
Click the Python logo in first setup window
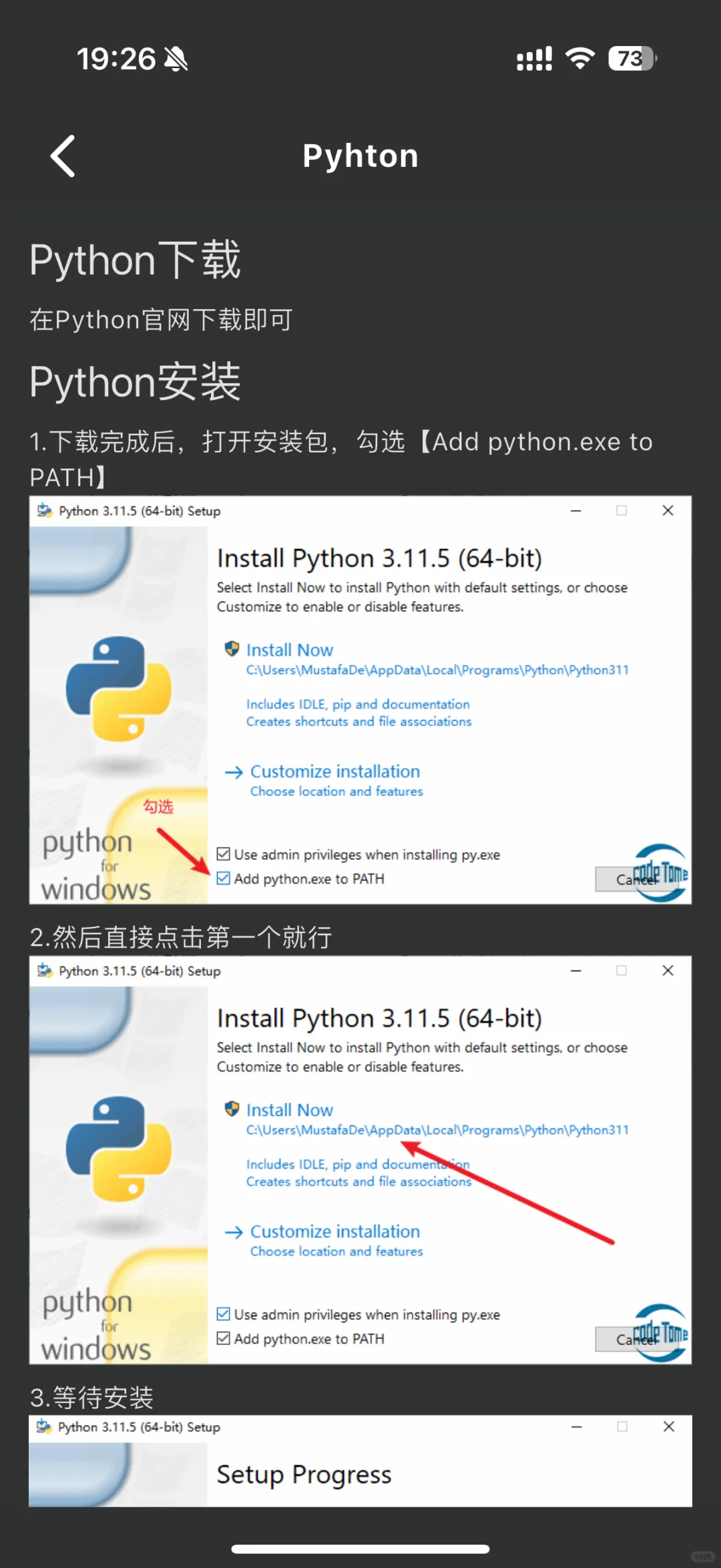119,689
